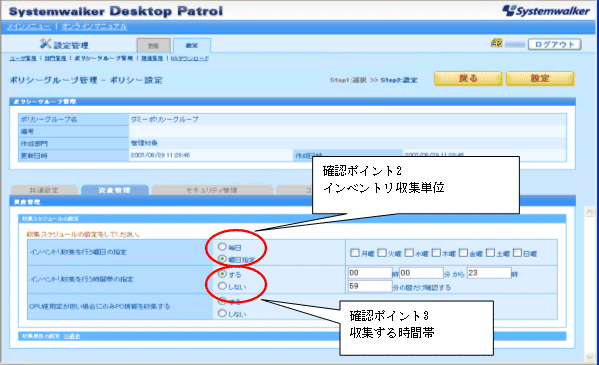599x365 pixels.
Task: Click the インベントリ収集を行う曜日の指定 label
Action: 78,252
